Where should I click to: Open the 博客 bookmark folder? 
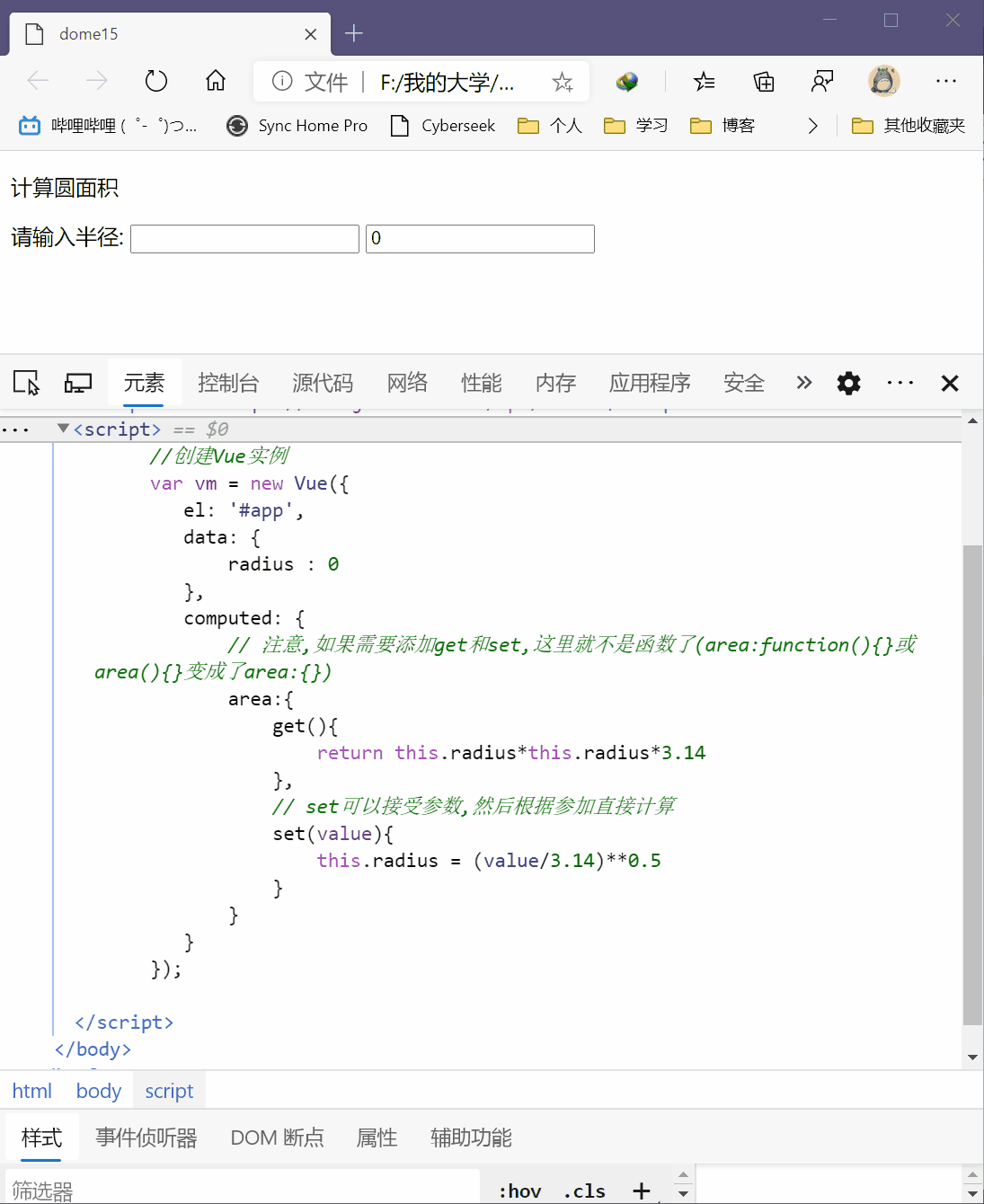click(x=722, y=126)
